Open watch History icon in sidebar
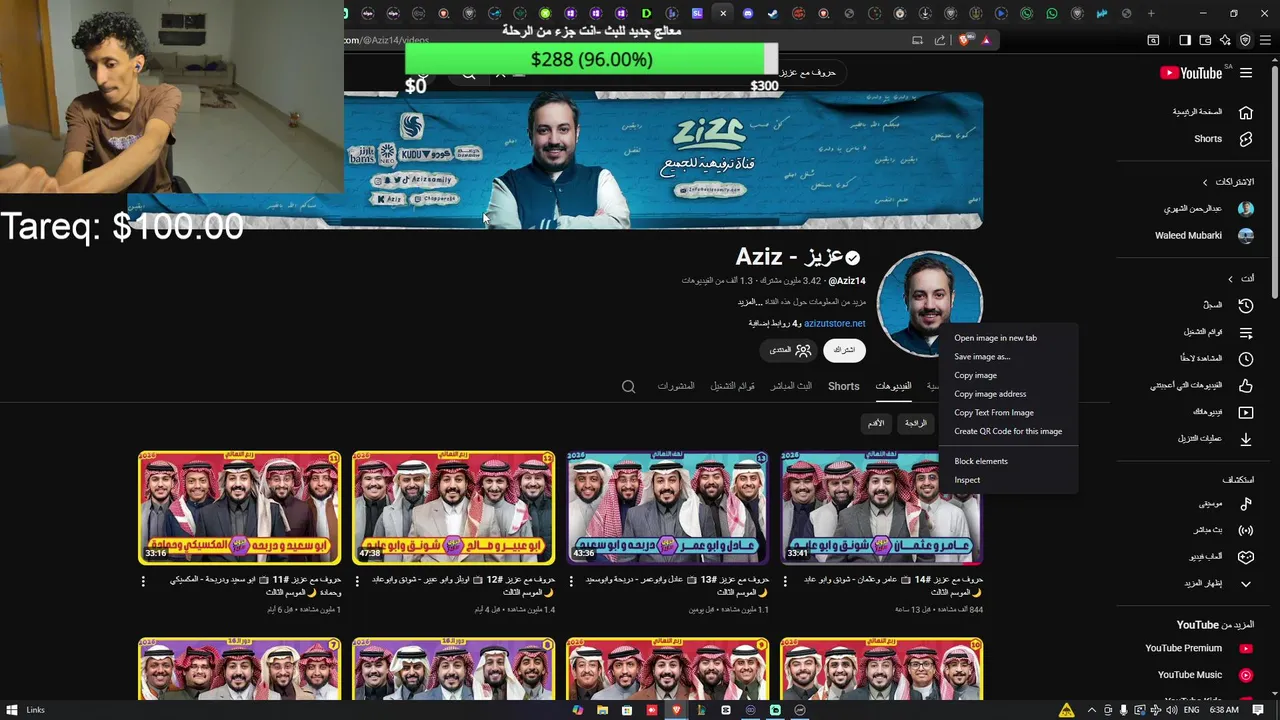This screenshot has height=720, width=1280. coord(1246,305)
